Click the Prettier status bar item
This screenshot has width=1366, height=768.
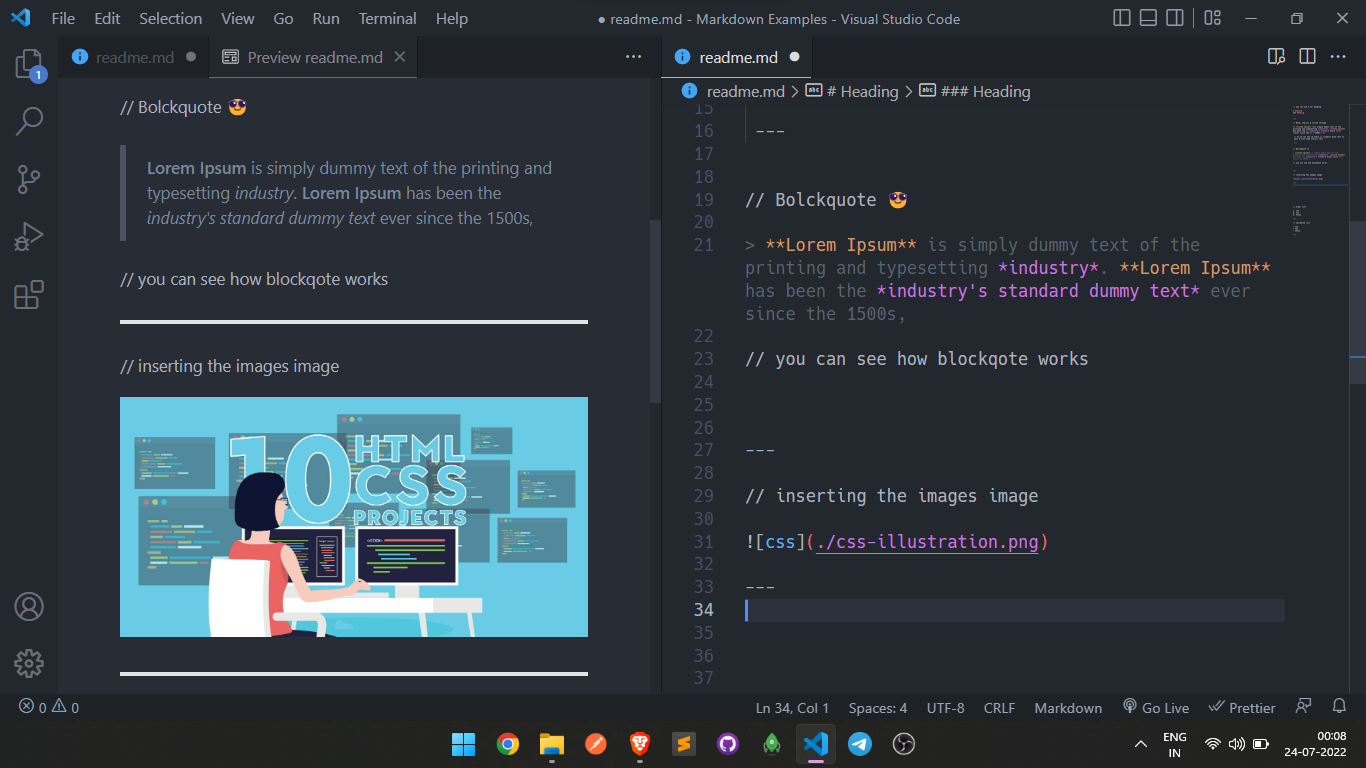click(1242, 707)
